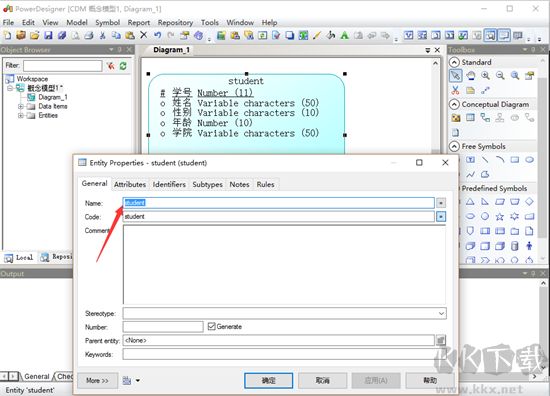Click the 帮助 help button

point(430,380)
